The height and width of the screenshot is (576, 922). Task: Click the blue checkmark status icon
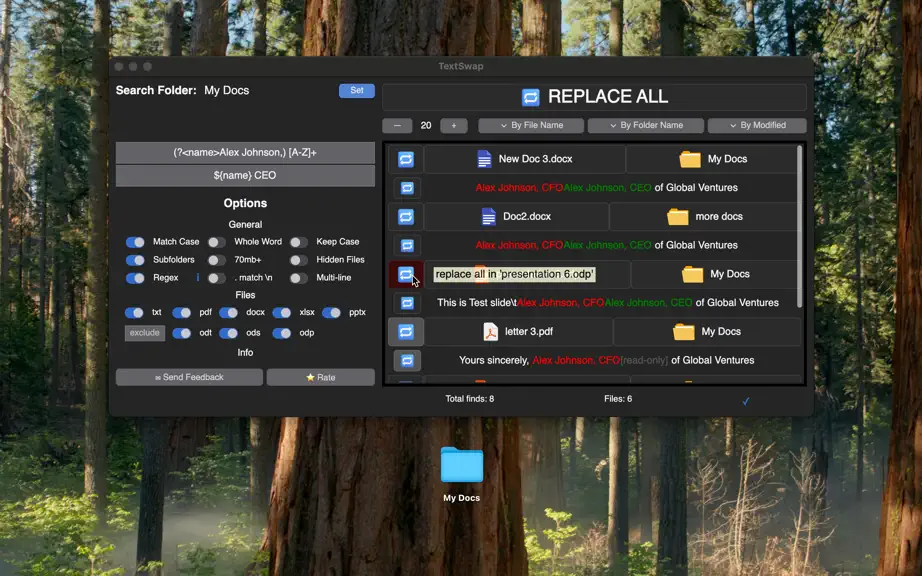(x=746, y=401)
